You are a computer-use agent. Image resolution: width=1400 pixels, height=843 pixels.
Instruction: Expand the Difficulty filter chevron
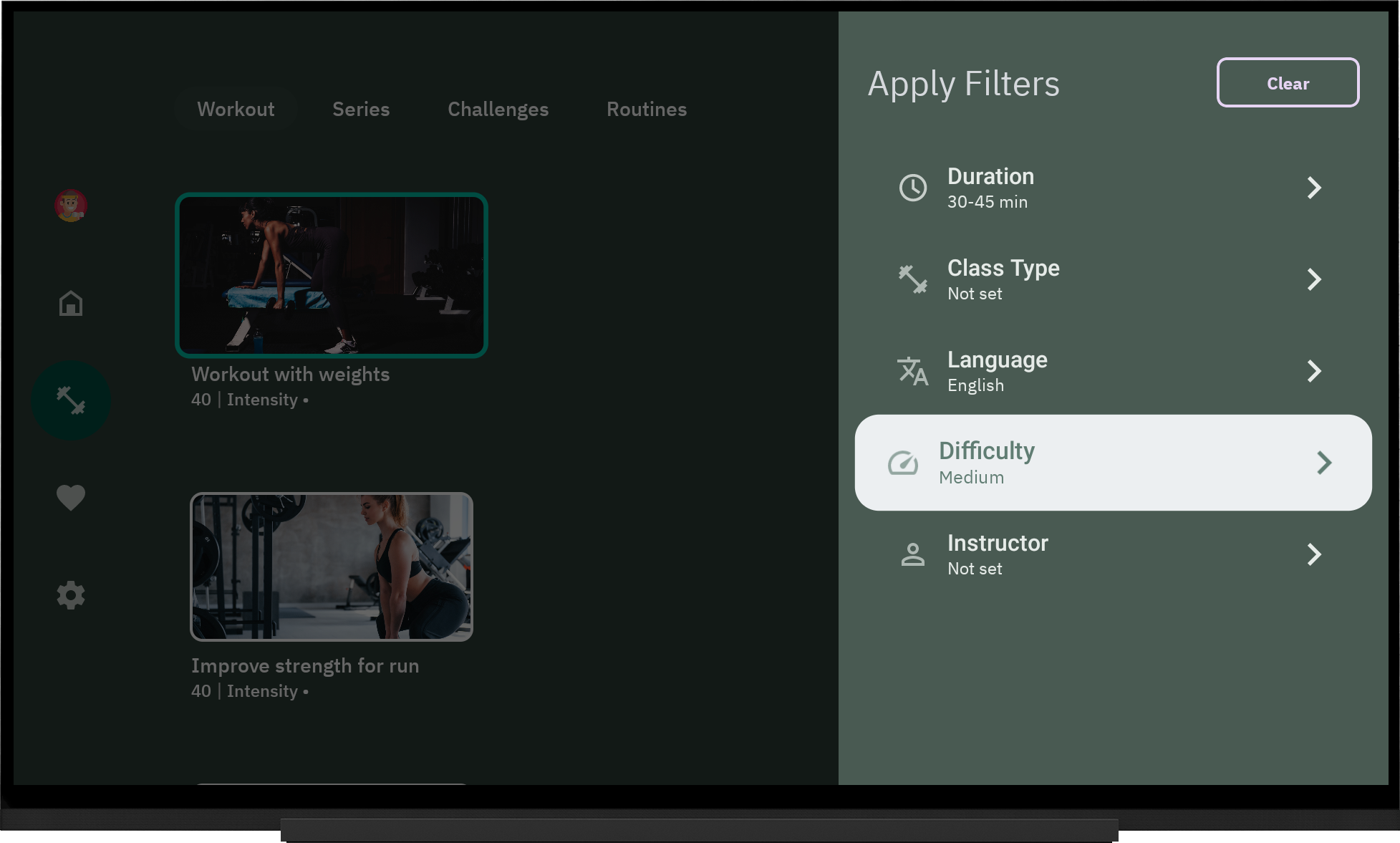pyautogui.click(x=1324, y=463)
